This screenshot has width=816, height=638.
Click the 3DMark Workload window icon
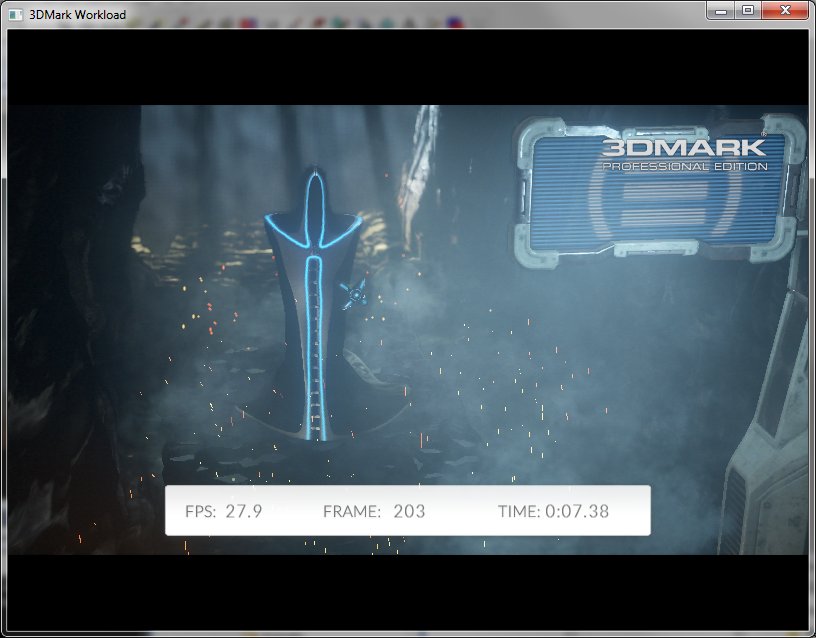click(x=15, y=12)
